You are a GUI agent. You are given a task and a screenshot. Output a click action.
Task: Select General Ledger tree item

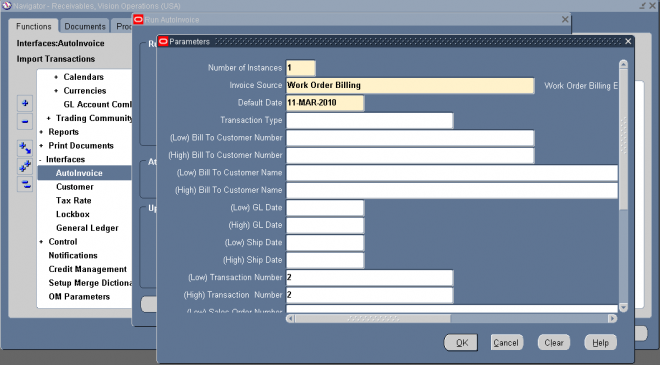pos(87,228)
